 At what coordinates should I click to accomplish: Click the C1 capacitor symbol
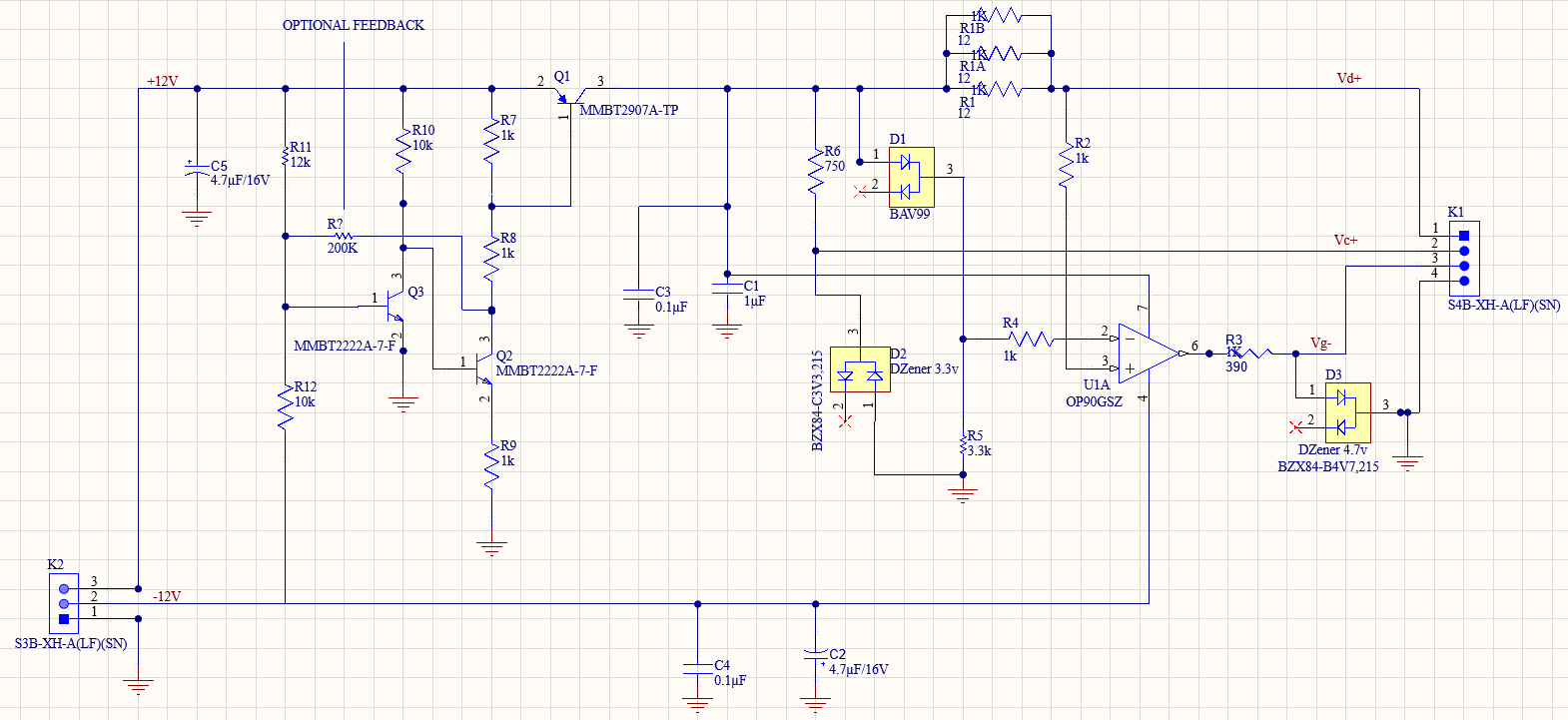pyautogui.click(x=727, y=288)
